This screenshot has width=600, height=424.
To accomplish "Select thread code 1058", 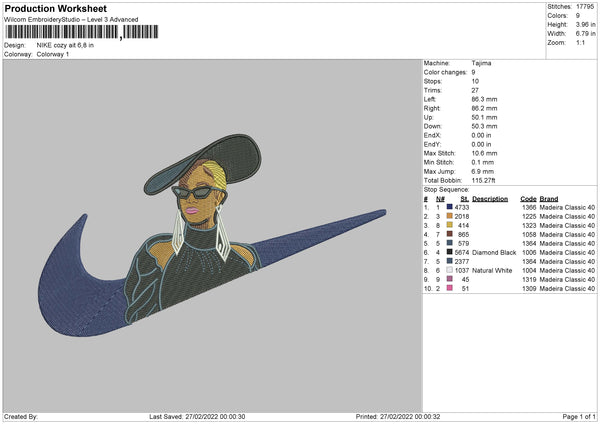I will click(x=529, y=235).
